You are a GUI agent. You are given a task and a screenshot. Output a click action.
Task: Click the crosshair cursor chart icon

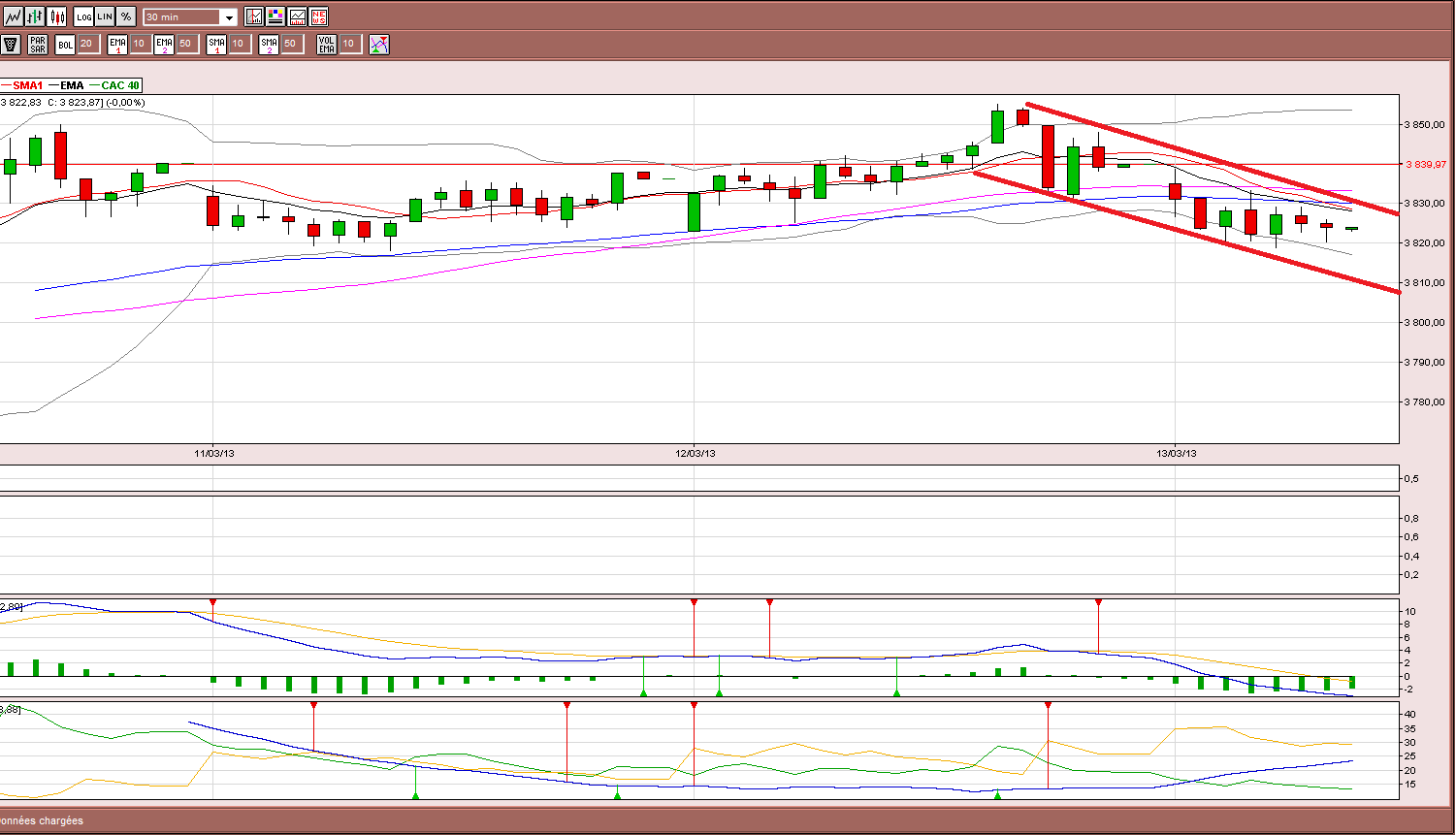point(254,16)
